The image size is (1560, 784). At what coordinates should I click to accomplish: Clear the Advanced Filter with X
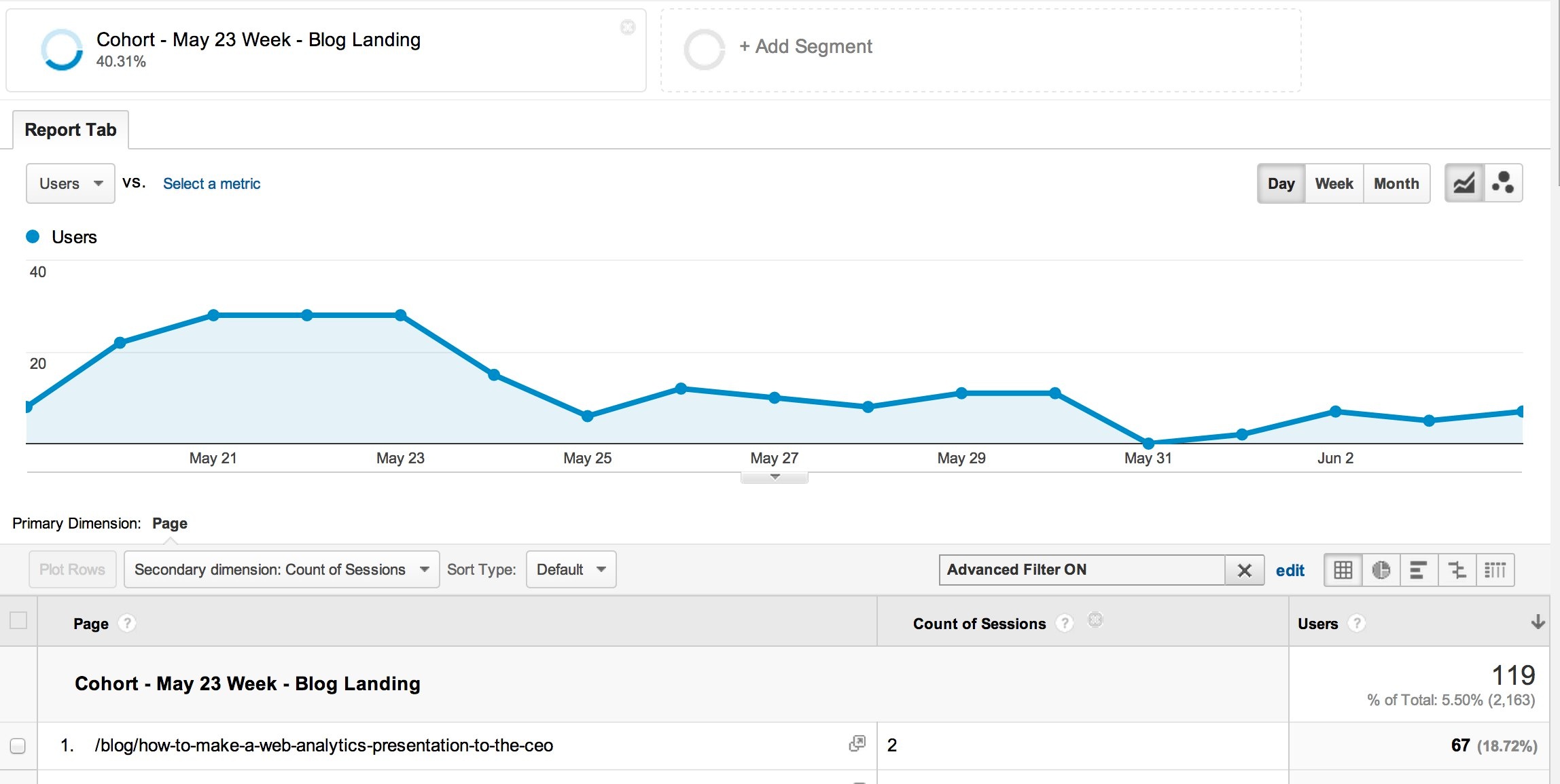(1244, 570)
